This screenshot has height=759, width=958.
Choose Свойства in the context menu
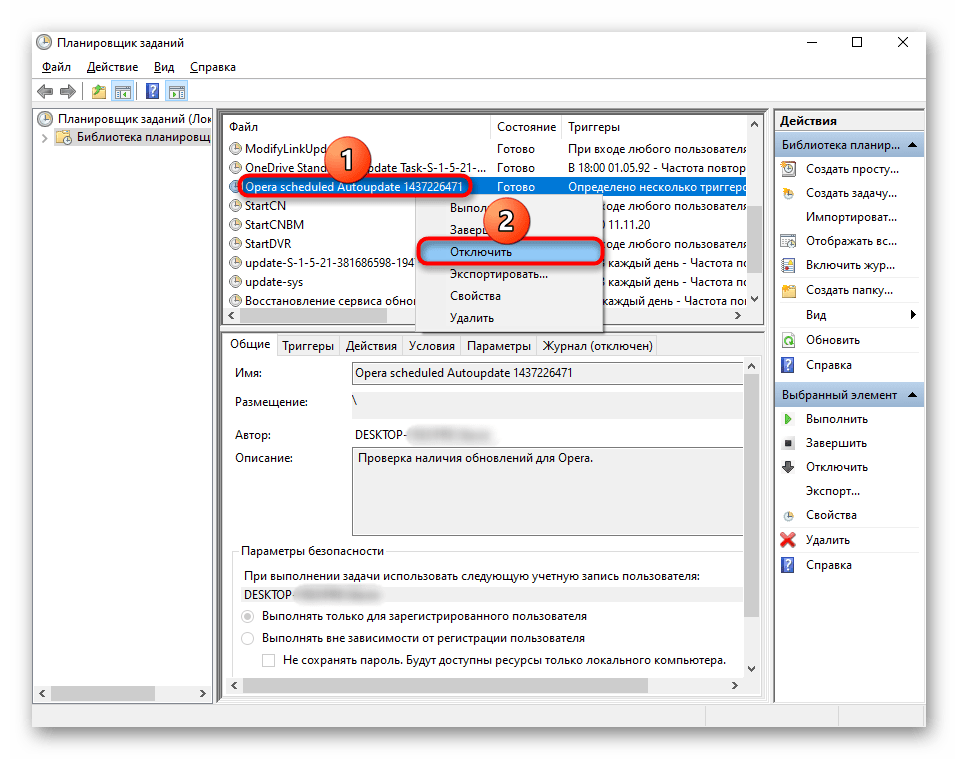pos(509,296)
